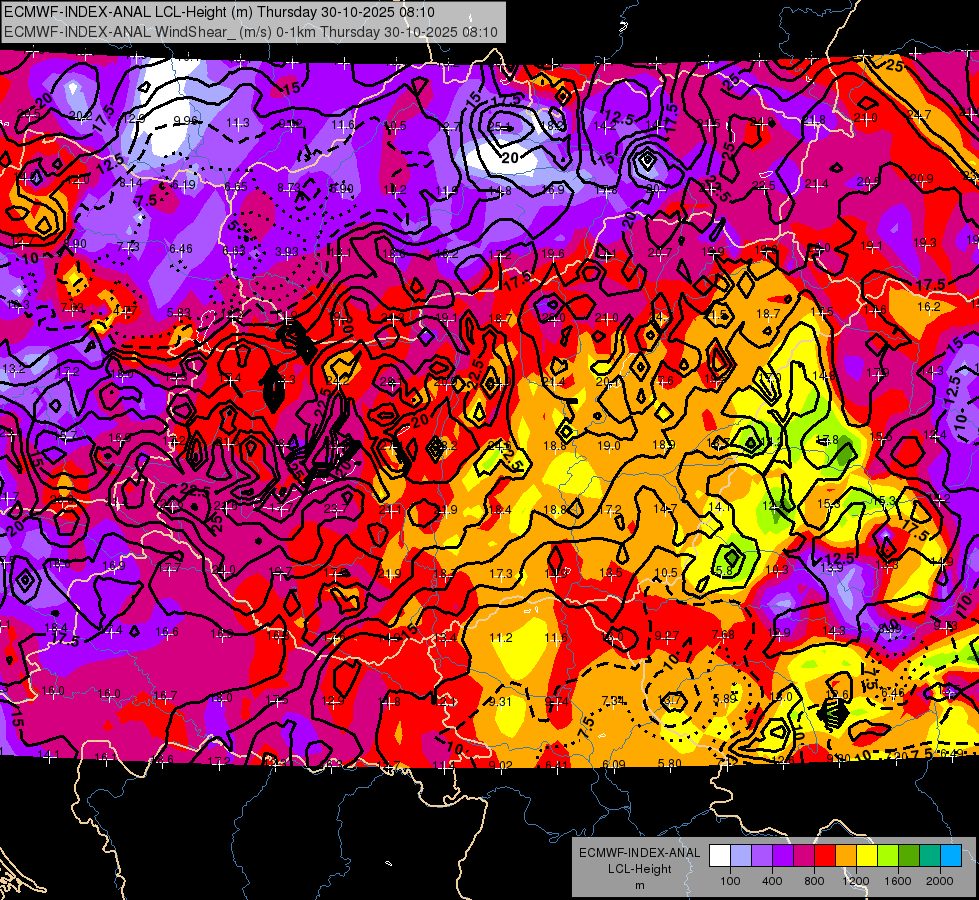Click the orange legend swatch
The height and width of the screenshot is (900, 979).
(846, 856)
